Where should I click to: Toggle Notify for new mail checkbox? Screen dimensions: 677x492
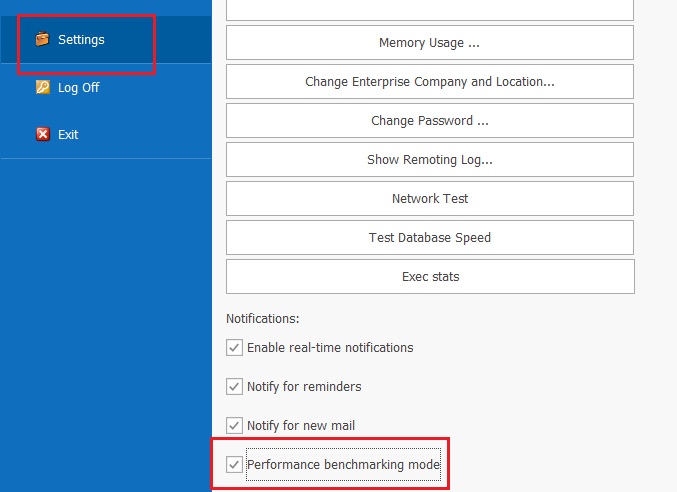coord(234,426)
